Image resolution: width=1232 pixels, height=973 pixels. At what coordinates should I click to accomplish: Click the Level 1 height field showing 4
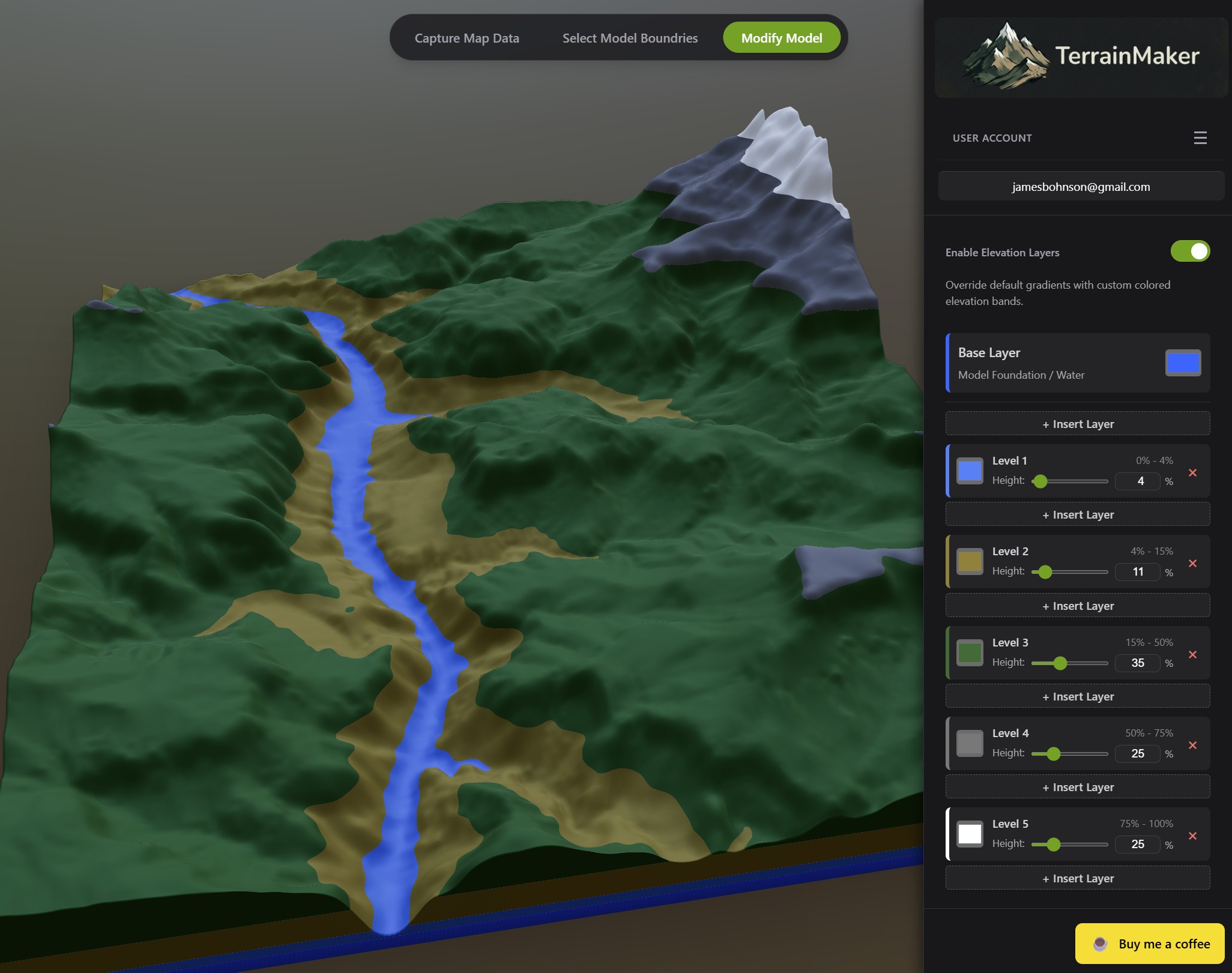pos(1138,481)
